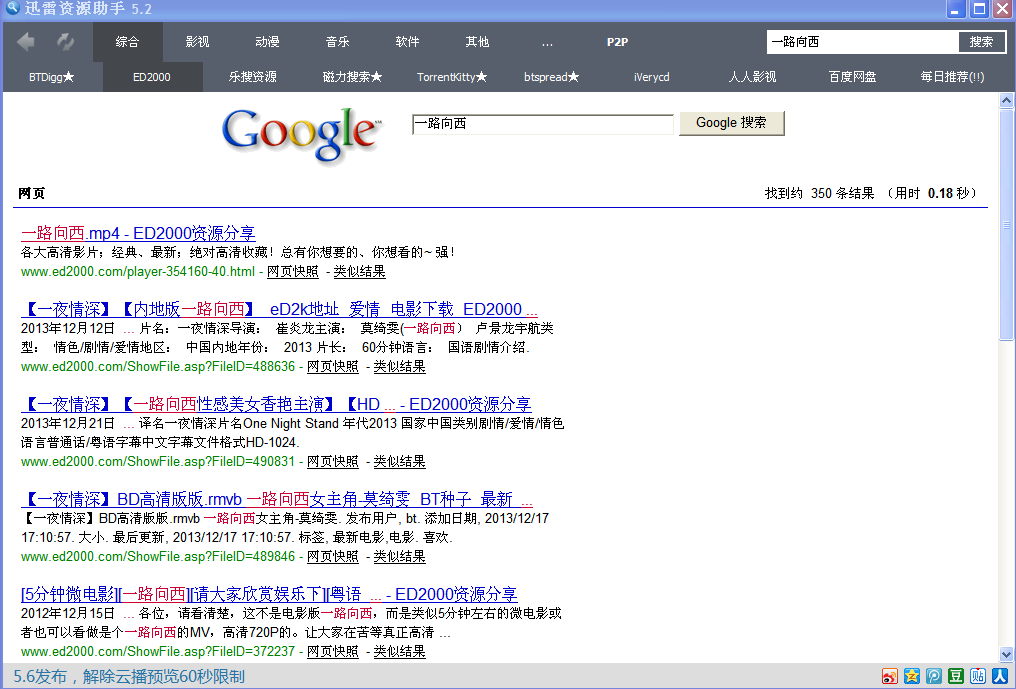Click the URL text ending FileID=488636
Image resolution: width=1016 pixels, height=689 pixels.
click(158, 366)
